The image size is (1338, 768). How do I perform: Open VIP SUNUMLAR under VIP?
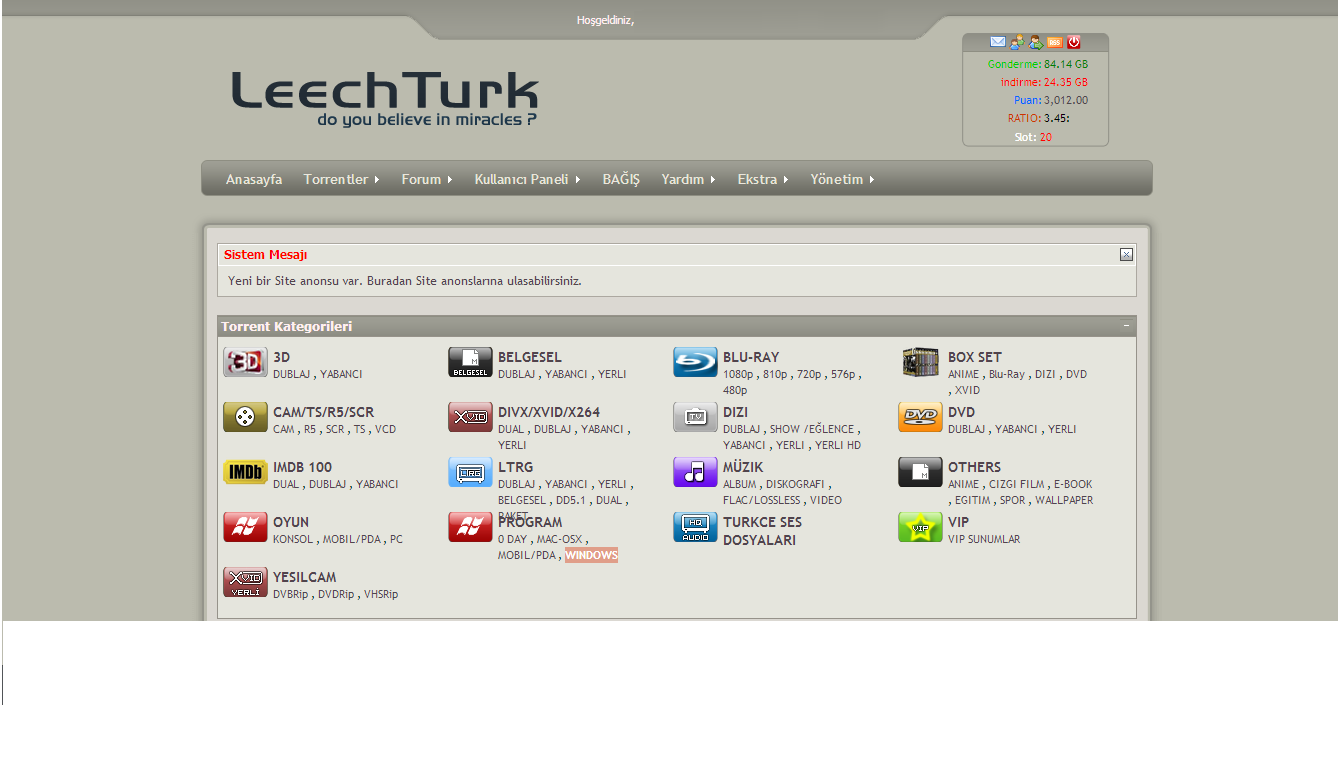coord(984,539)
